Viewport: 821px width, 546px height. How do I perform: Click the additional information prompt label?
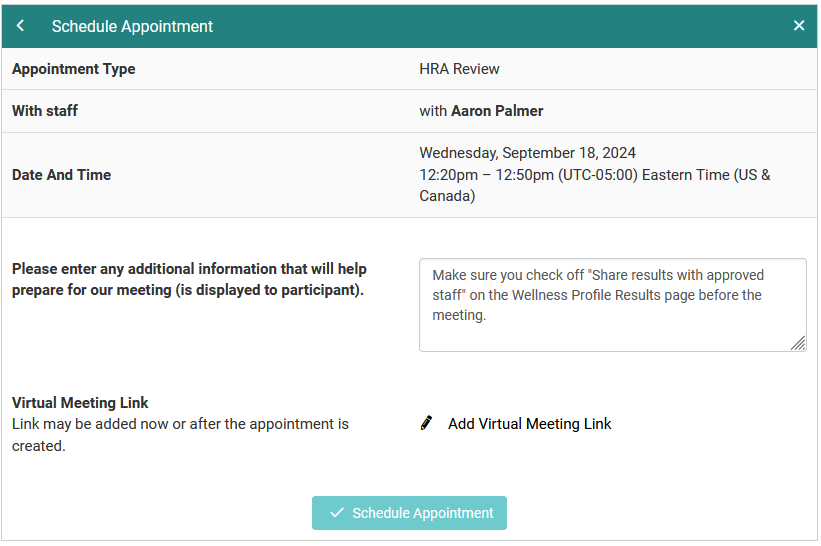click(189, 280)
